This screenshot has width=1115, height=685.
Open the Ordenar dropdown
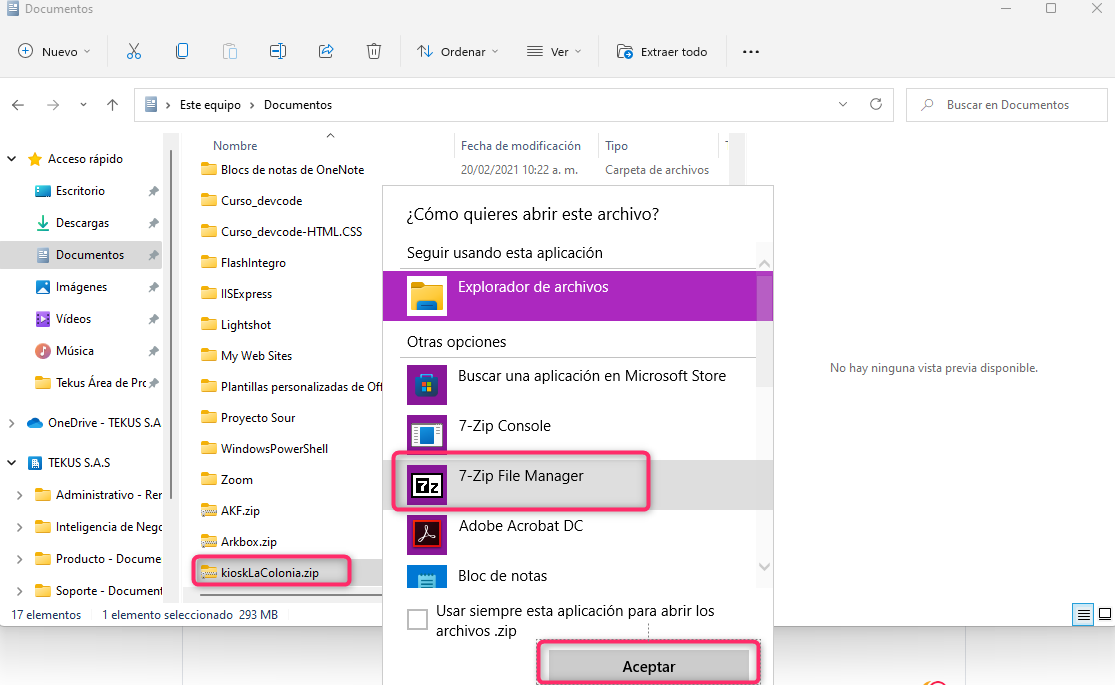(457, 51)
